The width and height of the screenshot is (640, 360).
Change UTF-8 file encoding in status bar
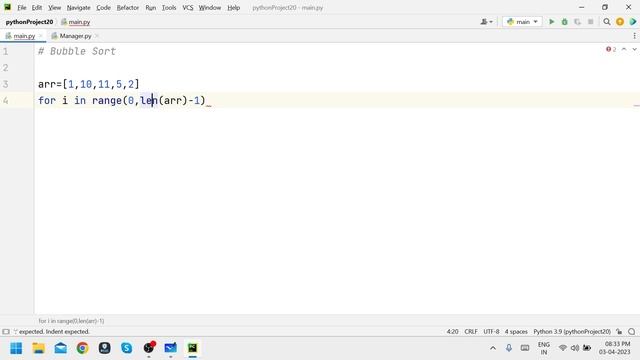click(491, 331)
